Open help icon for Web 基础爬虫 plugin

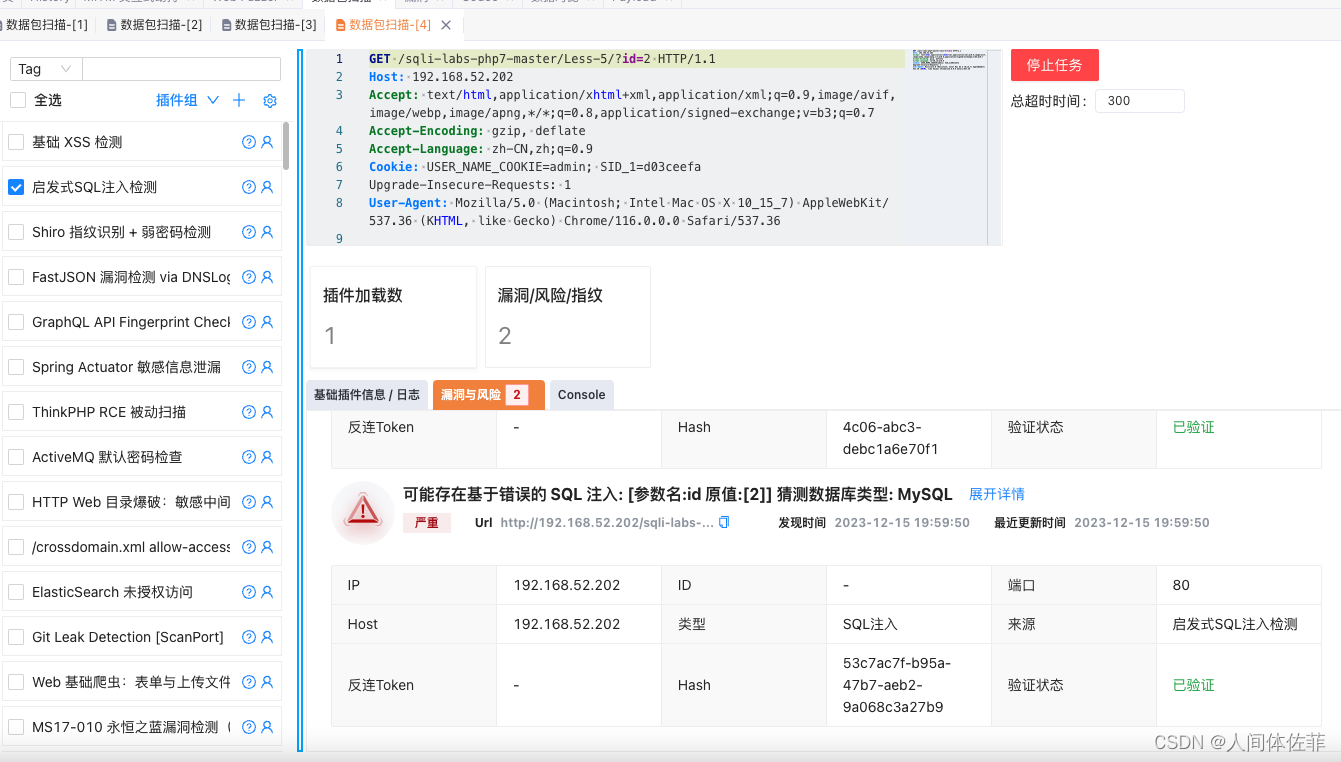tap(249, 682)
